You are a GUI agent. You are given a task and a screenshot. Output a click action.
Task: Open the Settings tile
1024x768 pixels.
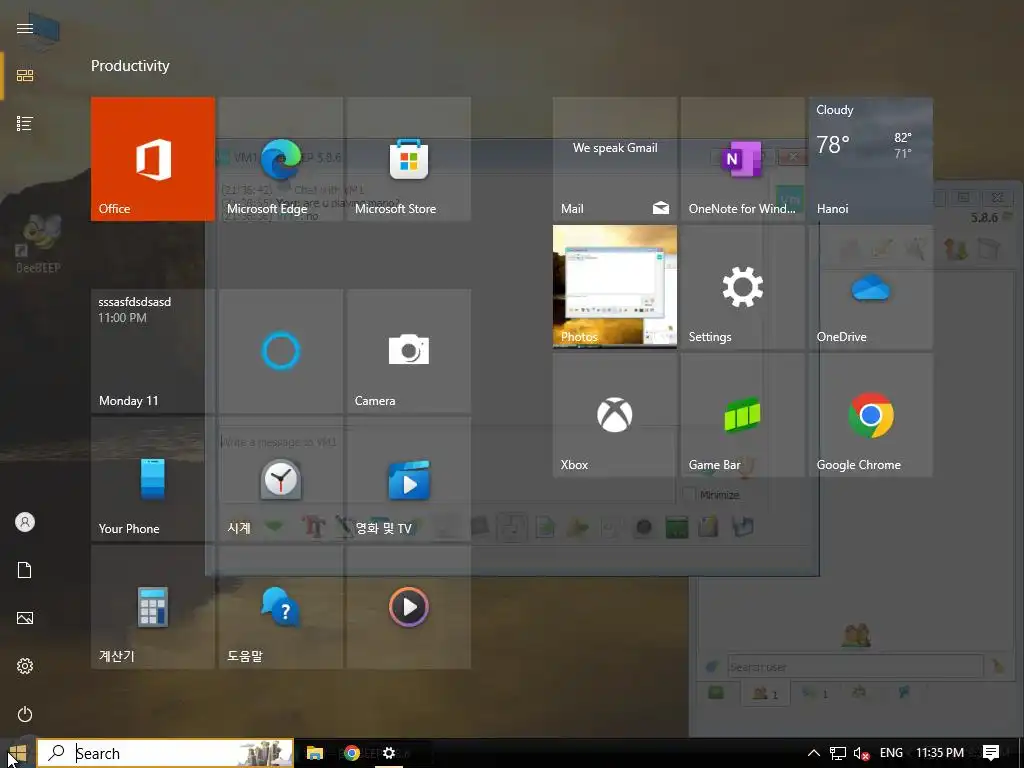pos(743,287)
